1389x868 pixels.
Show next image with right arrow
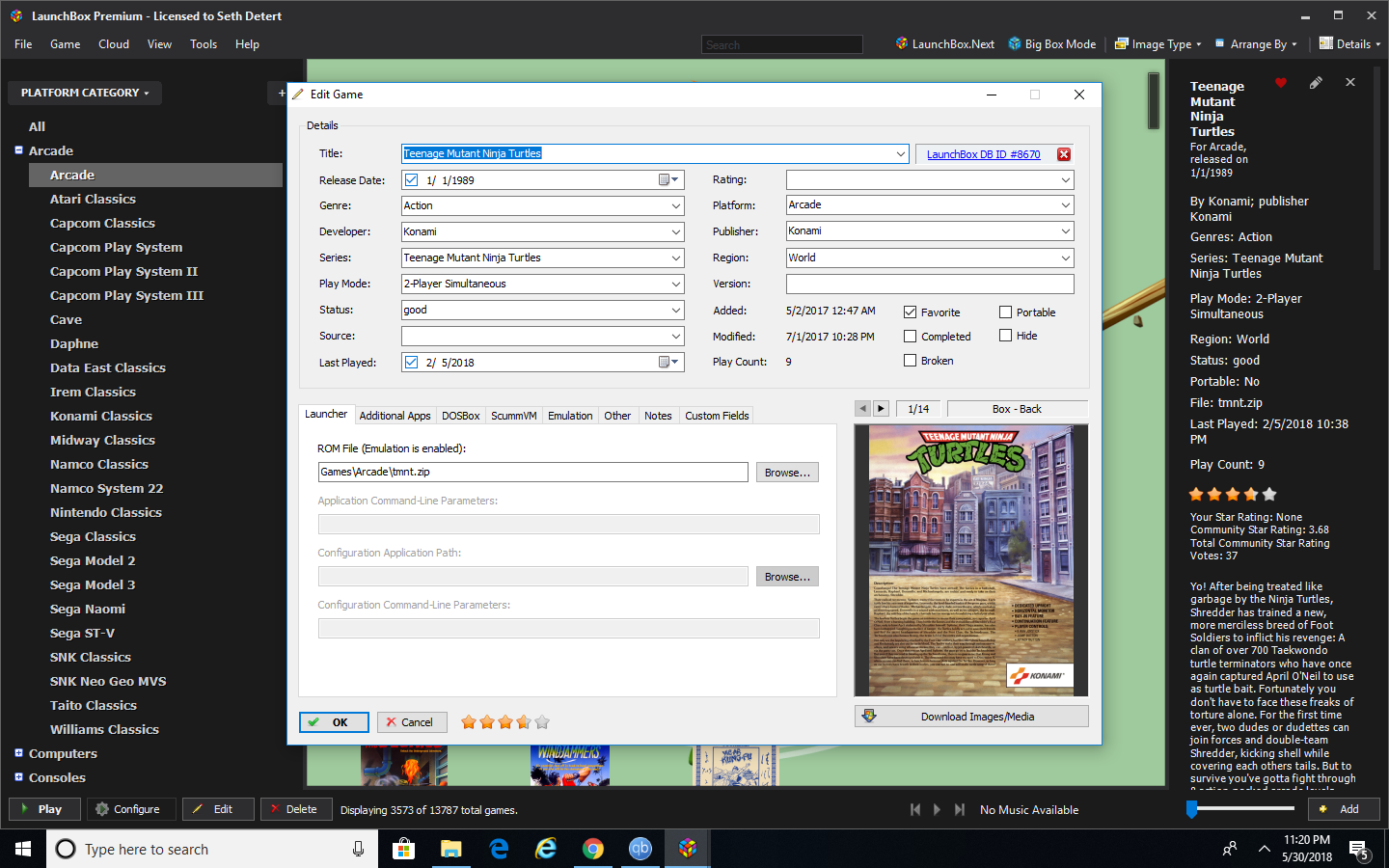point(881,409)
